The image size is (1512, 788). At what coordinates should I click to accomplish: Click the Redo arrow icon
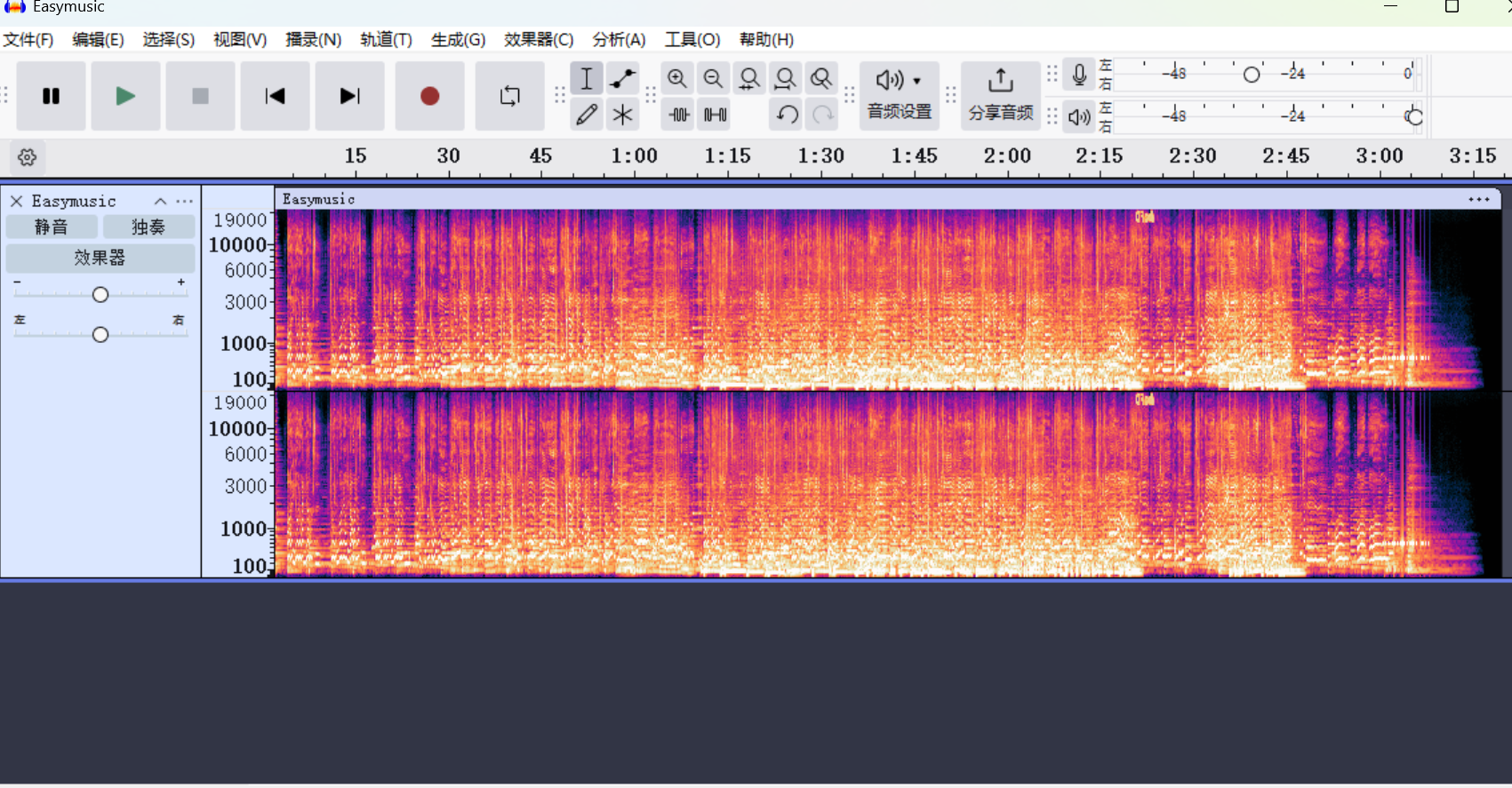click(x=823, y=115)
